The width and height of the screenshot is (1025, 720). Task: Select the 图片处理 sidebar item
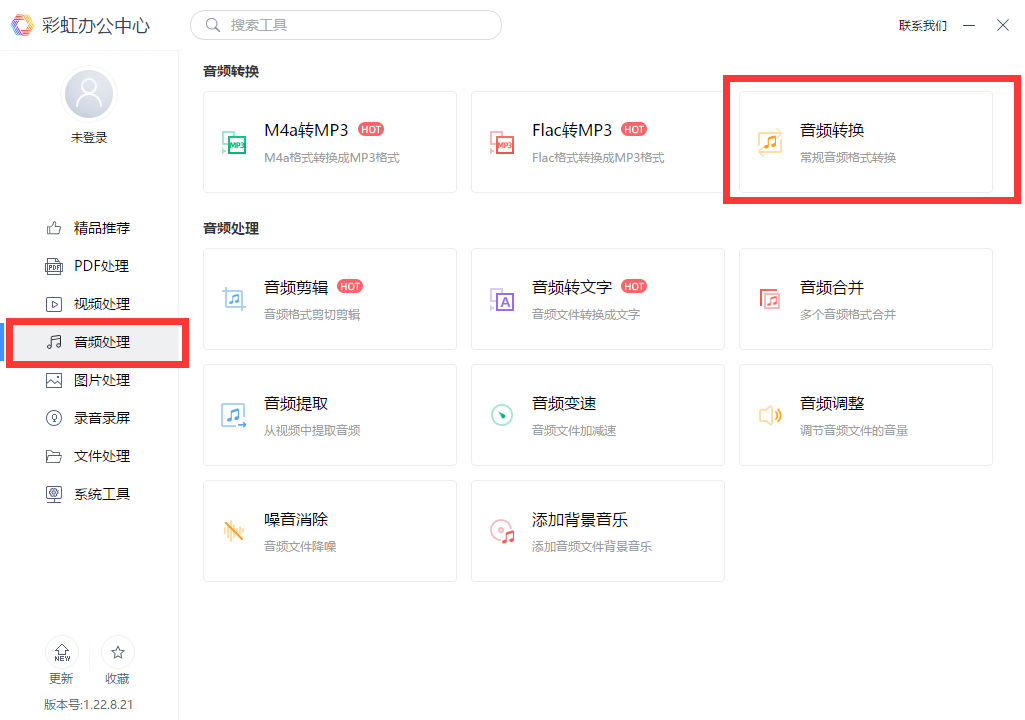(90, 379)
